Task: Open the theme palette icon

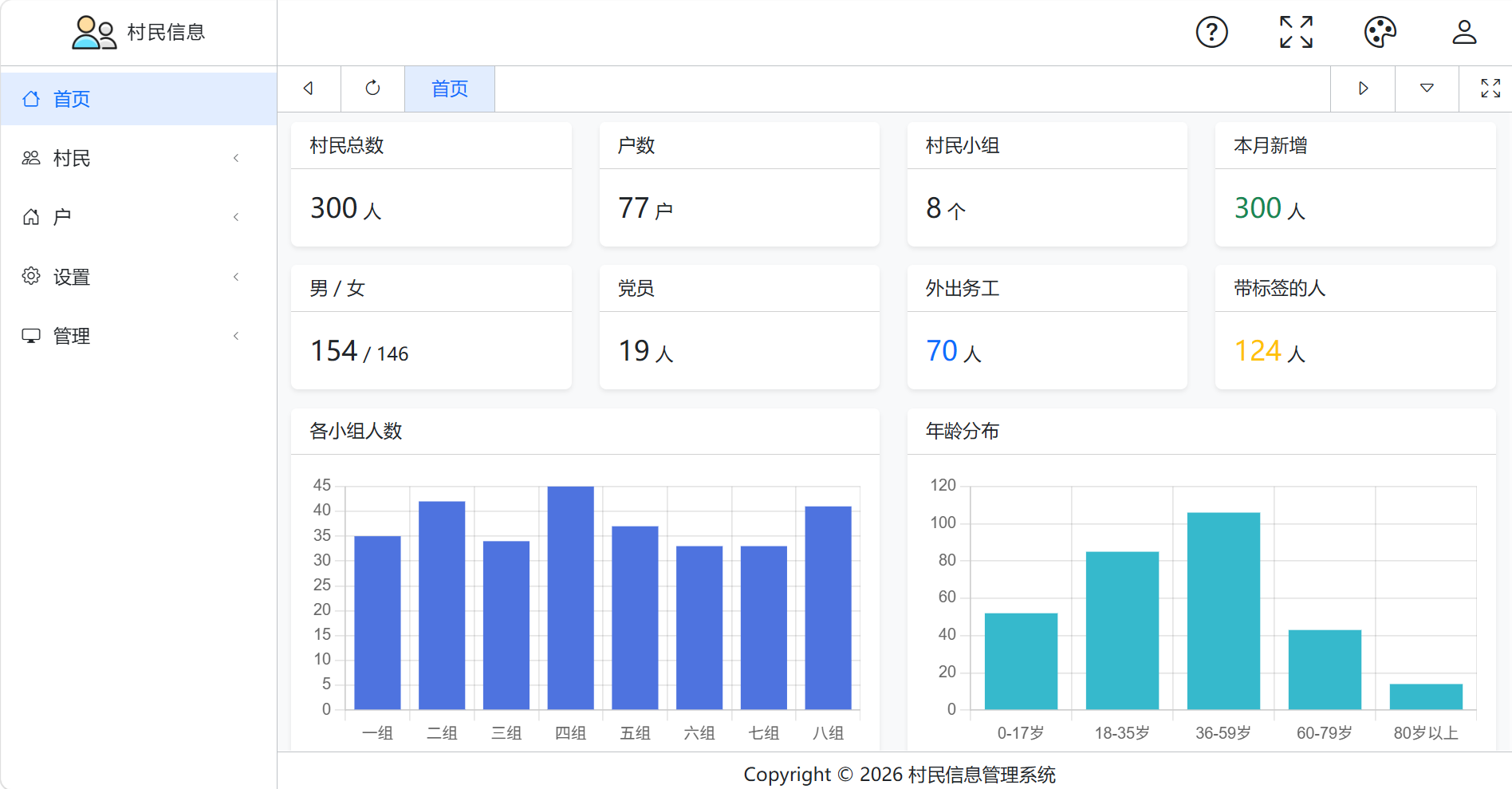Action: coord(1380,33)
